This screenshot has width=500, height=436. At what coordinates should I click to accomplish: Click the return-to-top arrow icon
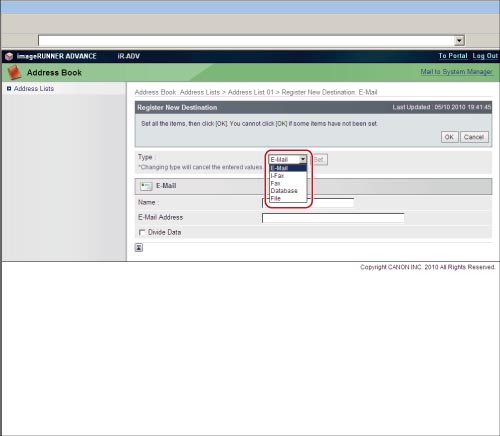coord(139,247)
